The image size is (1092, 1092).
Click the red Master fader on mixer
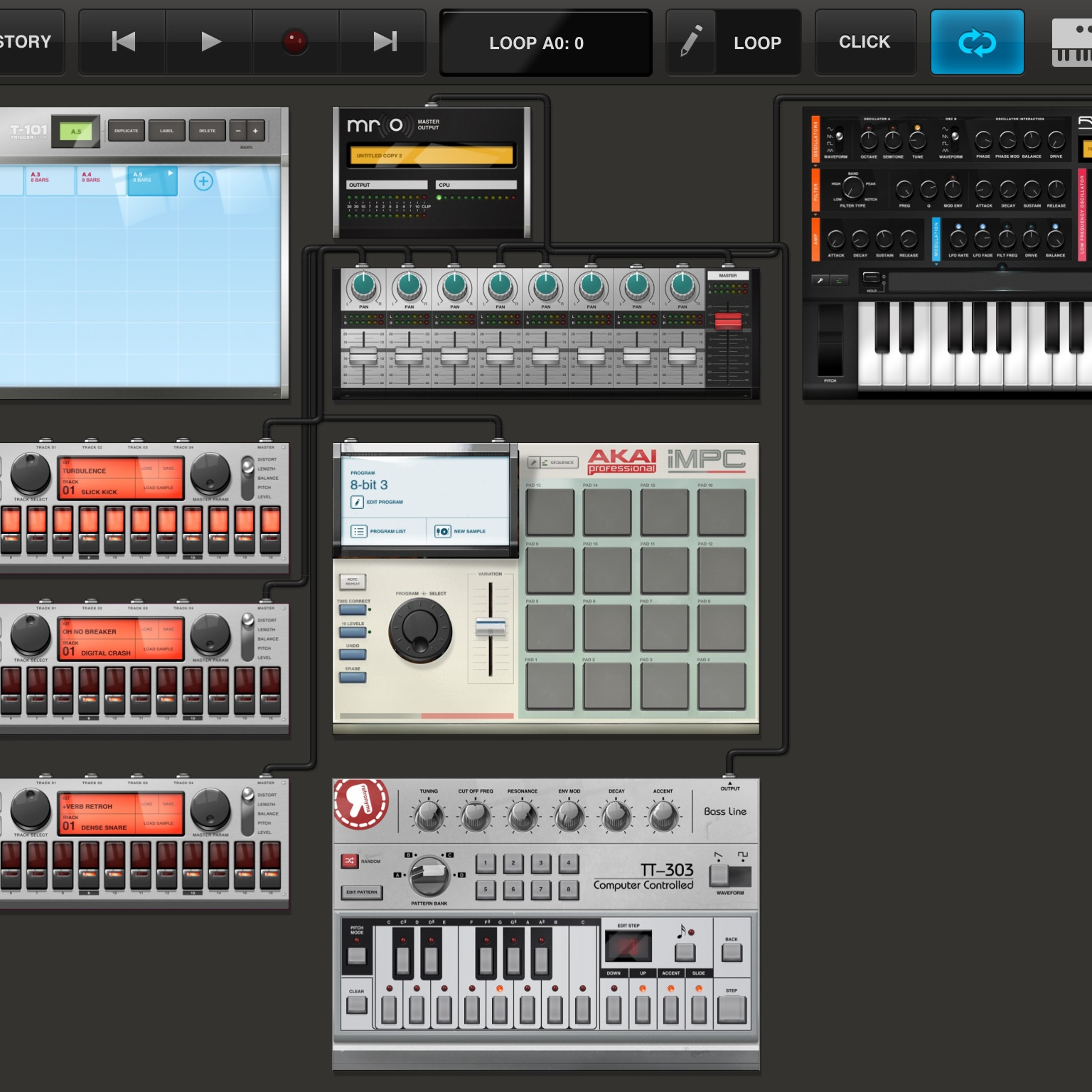(x=728, y=321)
